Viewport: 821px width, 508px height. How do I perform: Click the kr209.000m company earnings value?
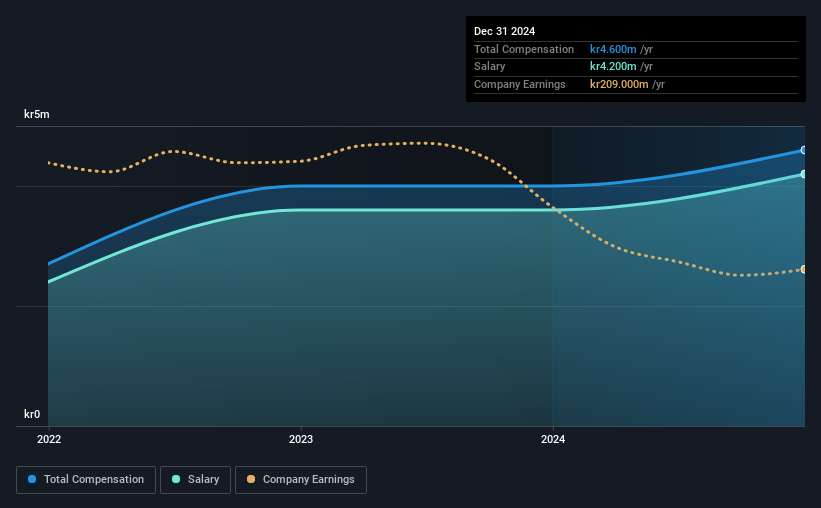619,84
